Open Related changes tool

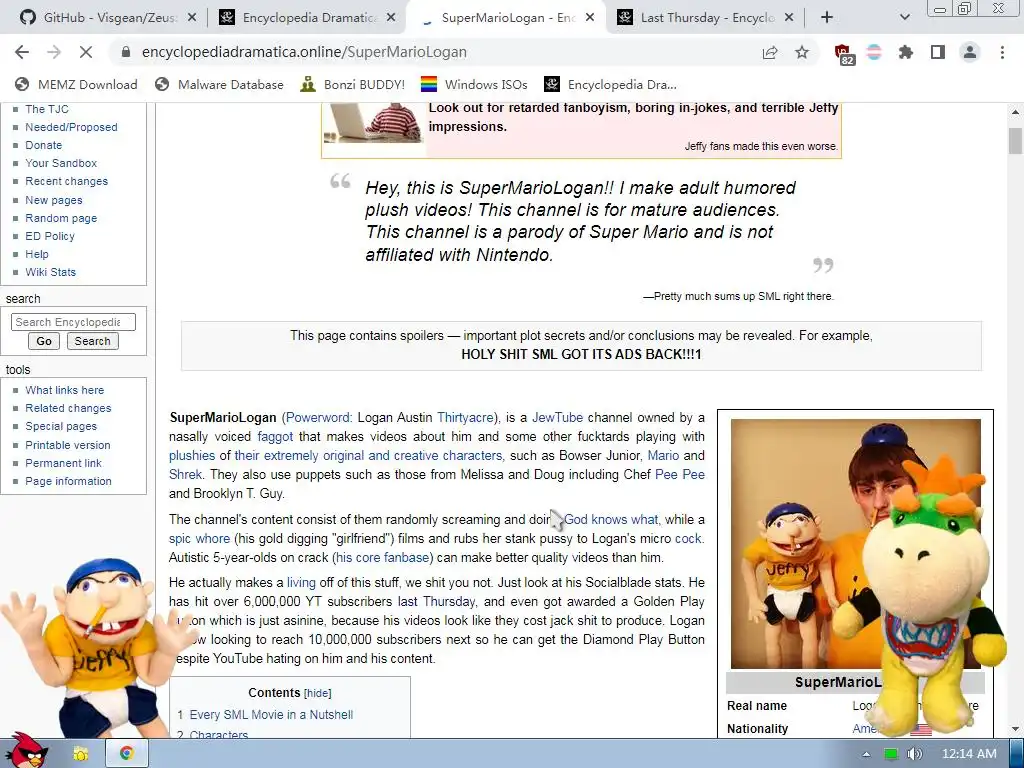[x=68, y=408]
